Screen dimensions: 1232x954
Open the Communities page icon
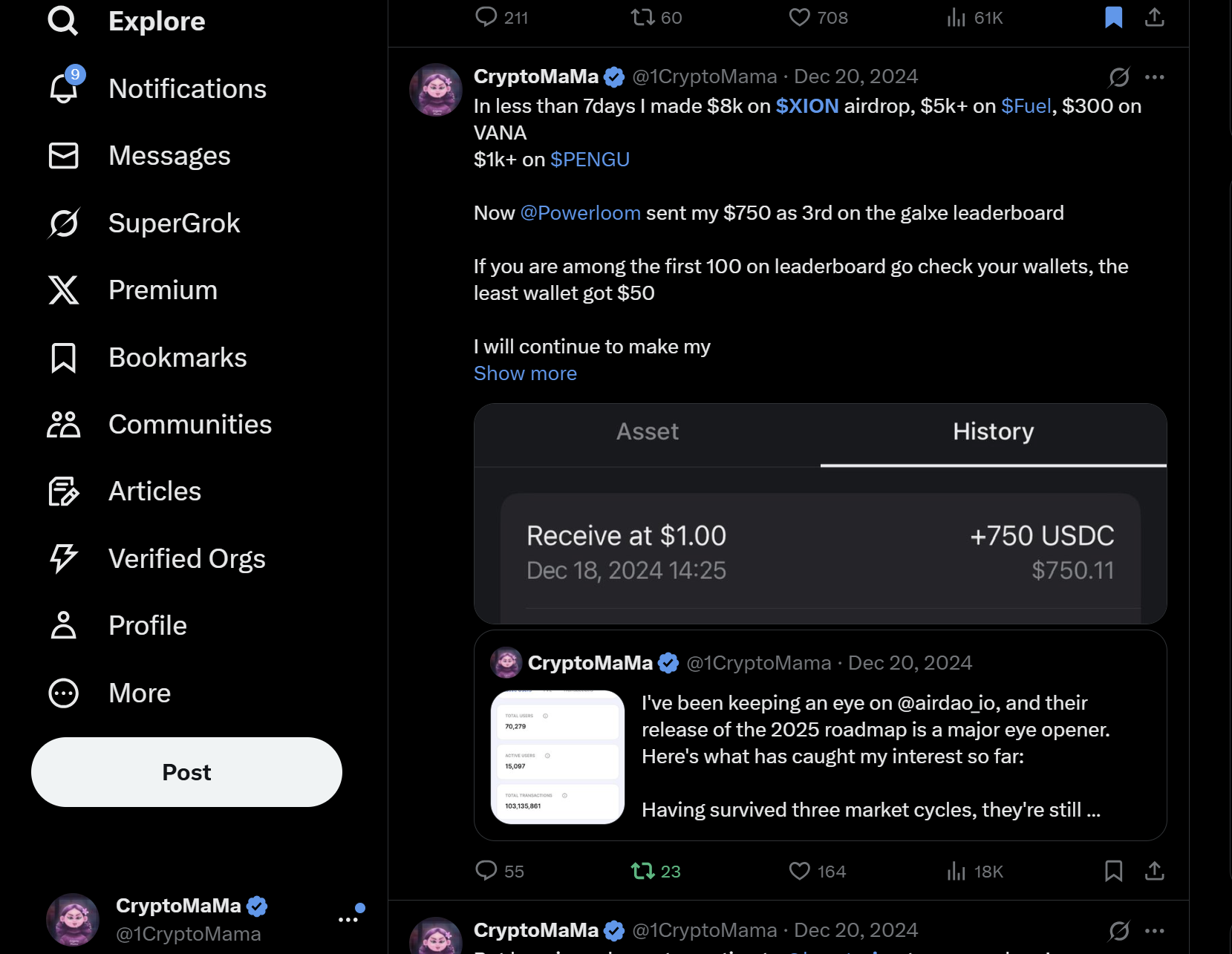64,425
